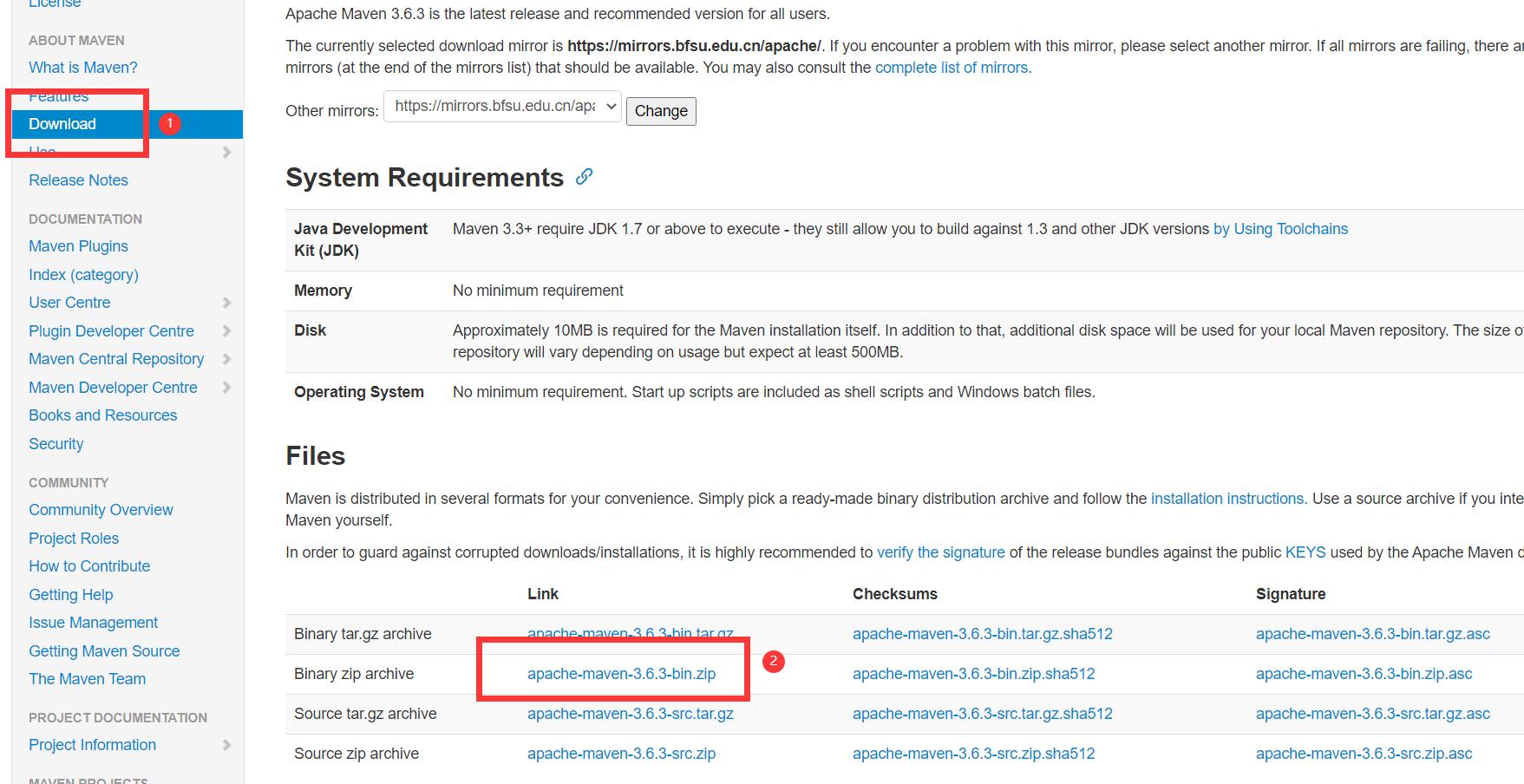The height and width of the screenshot is (784, 1524).
Task: Open Maven Developer Centre page
Action: coord(113,388)
